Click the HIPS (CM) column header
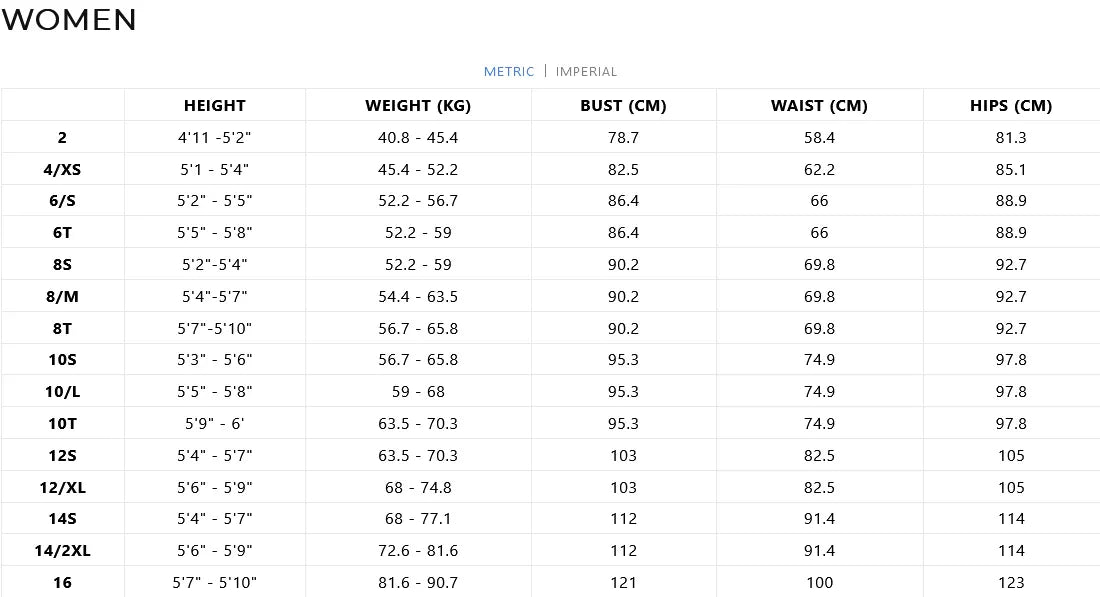The image size is (1100, 597). 1011,106
